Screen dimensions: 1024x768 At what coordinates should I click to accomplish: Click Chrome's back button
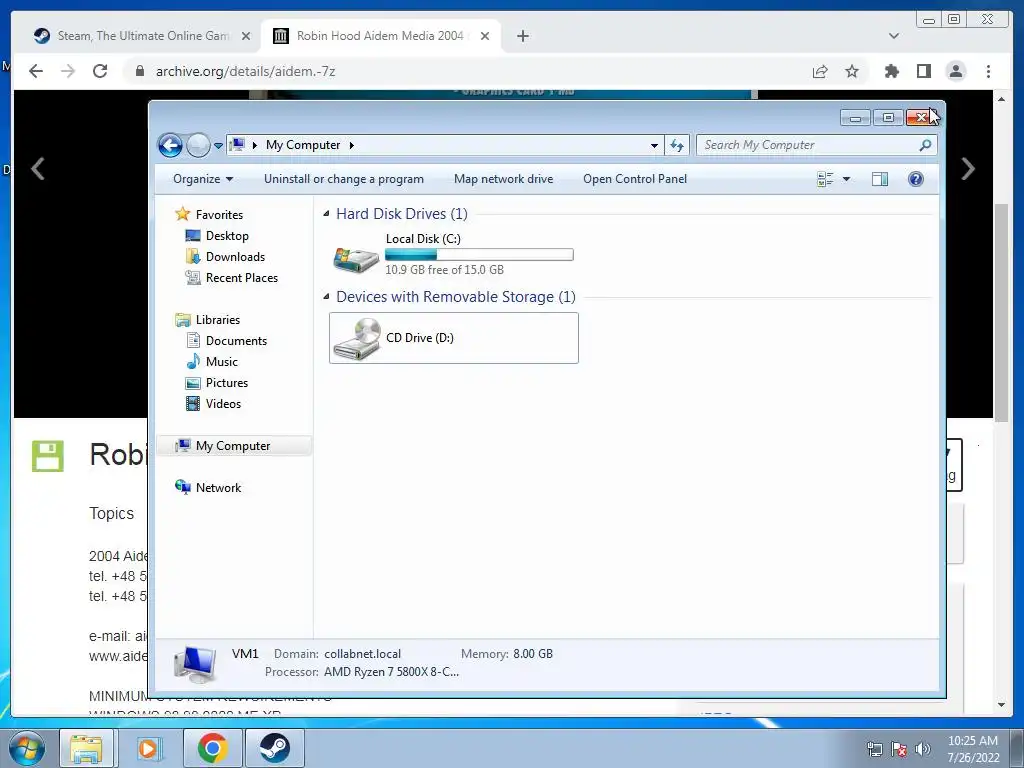(x=36, y=71)
